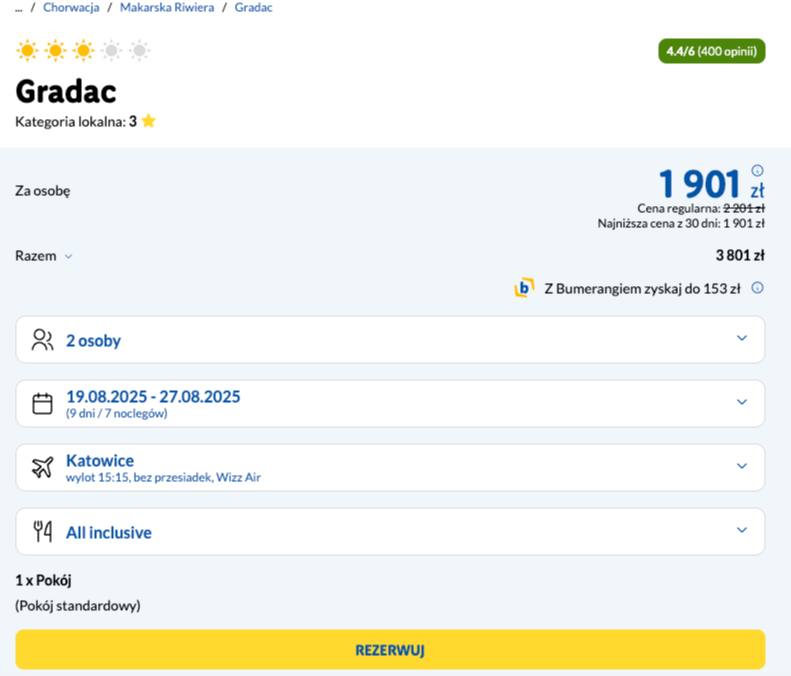Click the fork and knife meal icon
Viewport: 791px width, 676px height.
(x=42, y=531)
